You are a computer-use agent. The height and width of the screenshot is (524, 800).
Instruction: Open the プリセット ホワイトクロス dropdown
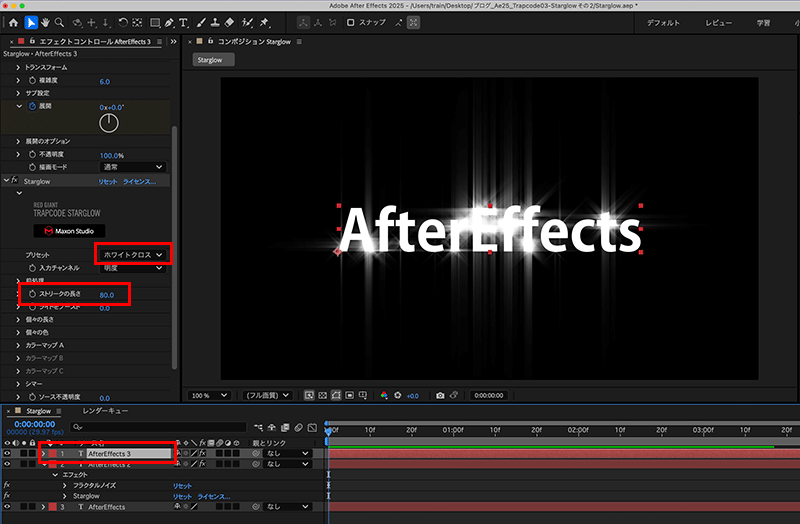tap(132, 254)
